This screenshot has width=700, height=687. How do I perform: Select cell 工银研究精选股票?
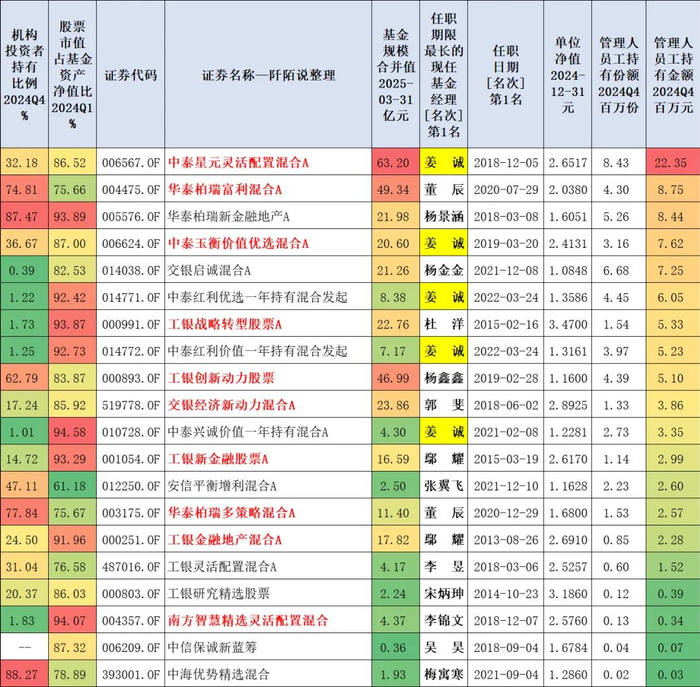(x=219, y=594)
